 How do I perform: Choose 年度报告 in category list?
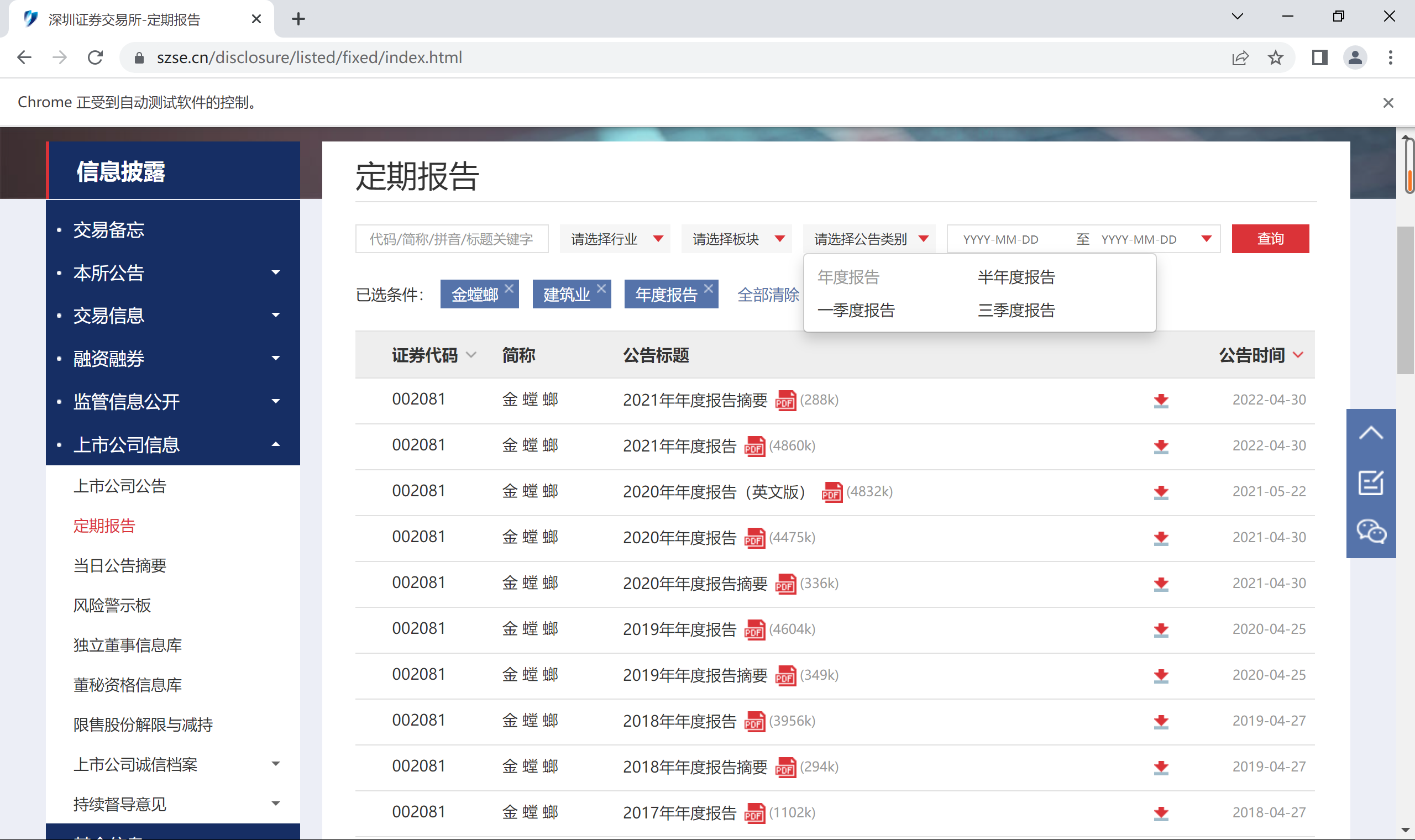(848, 277)
